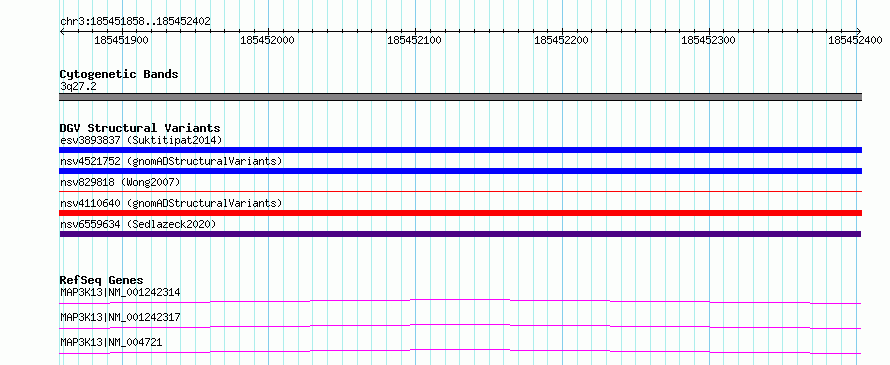Open the RefSeq Genes track heading
The height and width of the screenshot is (365, 890).
click(x=102, y=280)
